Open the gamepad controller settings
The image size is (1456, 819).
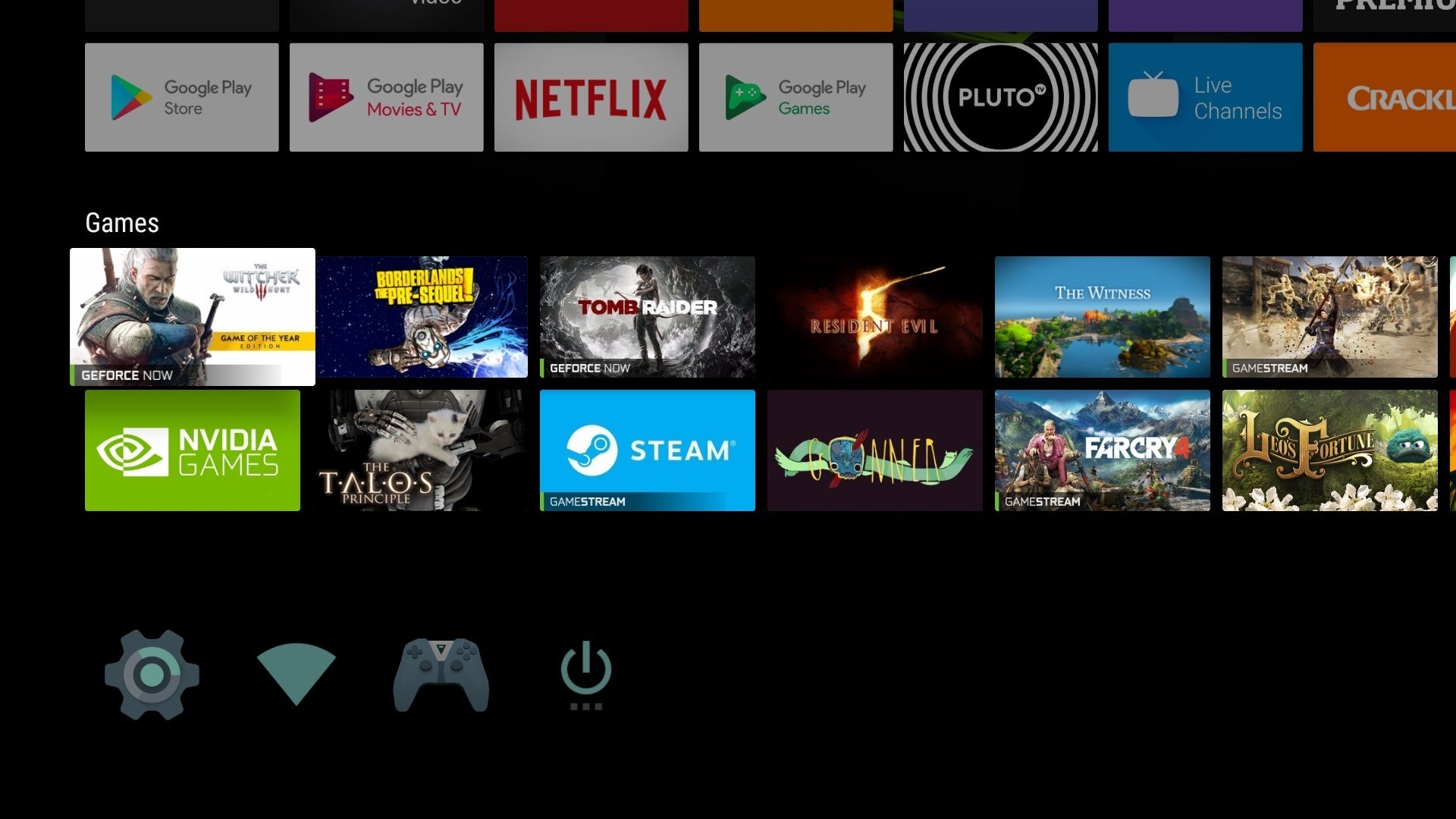click(440, 672)
